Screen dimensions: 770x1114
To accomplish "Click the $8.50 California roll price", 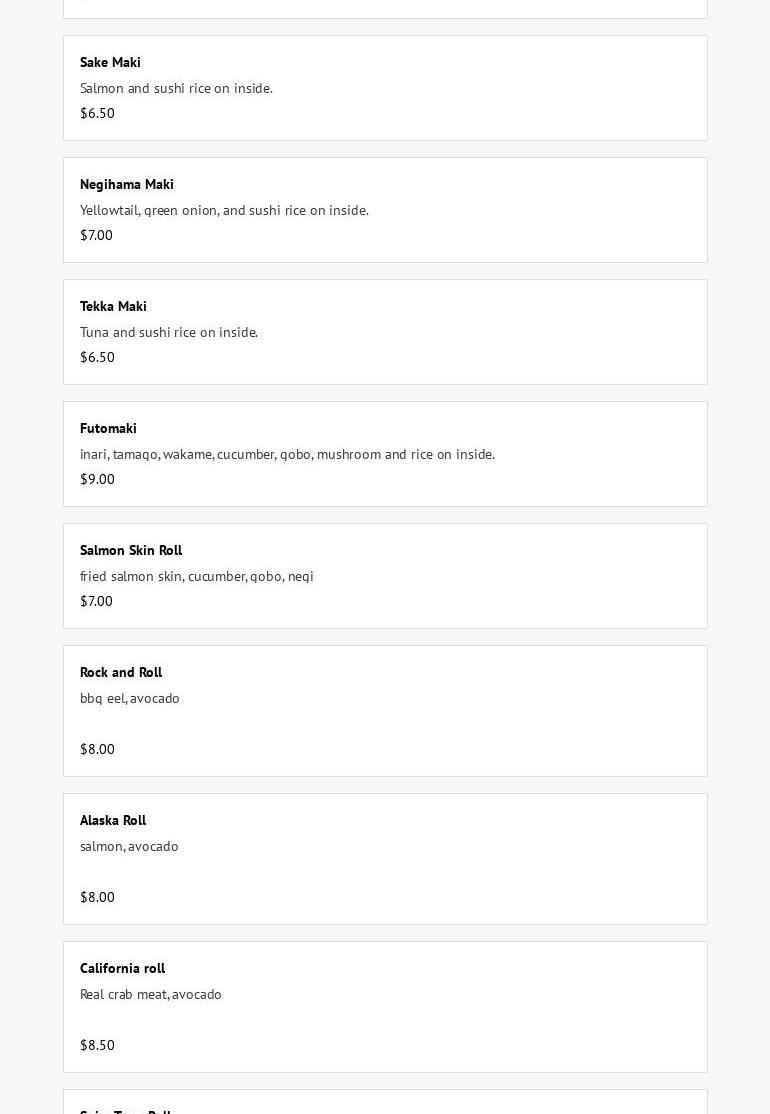I will [97, 1045].
